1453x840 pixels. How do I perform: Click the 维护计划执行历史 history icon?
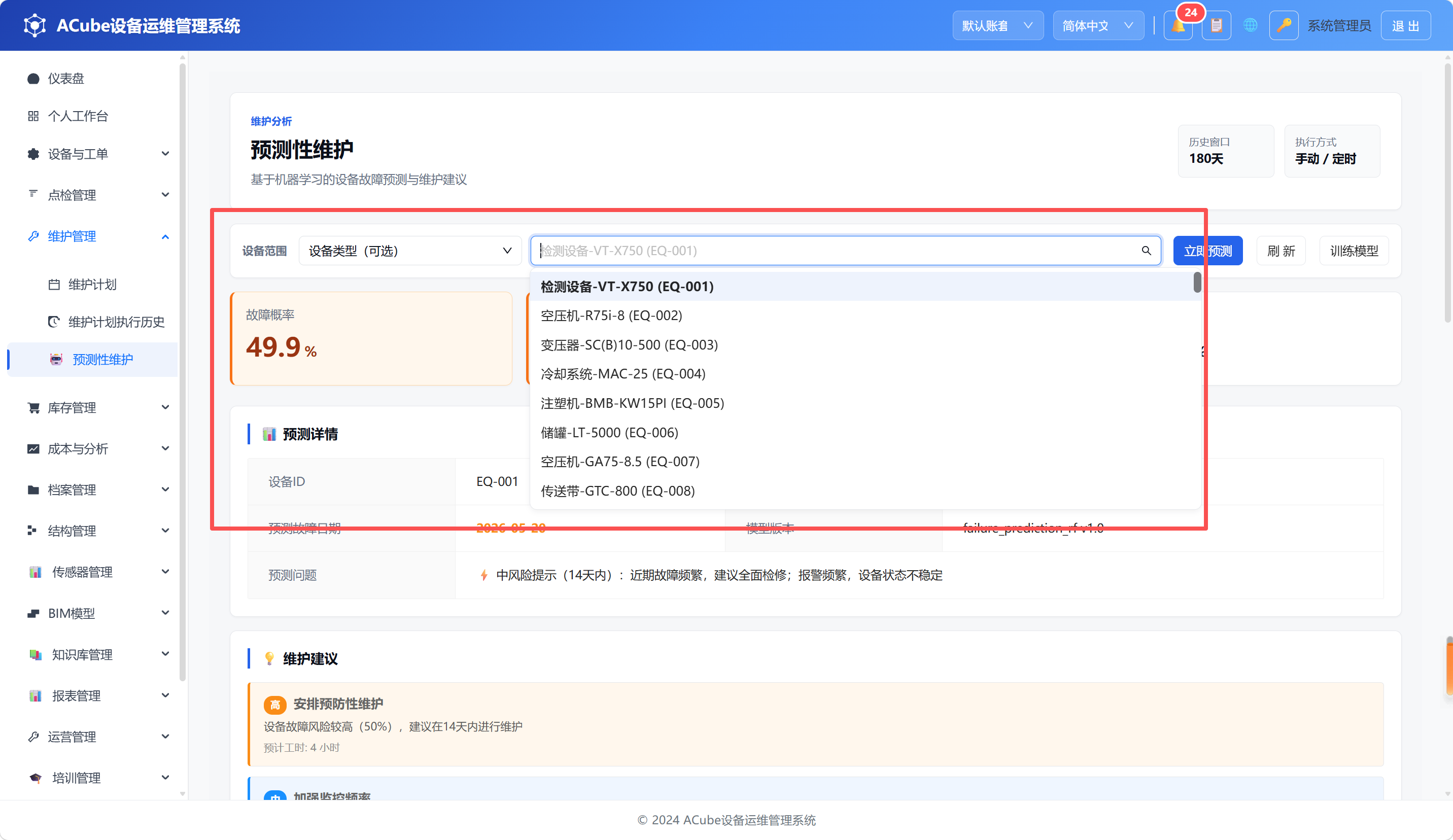coord(54,322)
